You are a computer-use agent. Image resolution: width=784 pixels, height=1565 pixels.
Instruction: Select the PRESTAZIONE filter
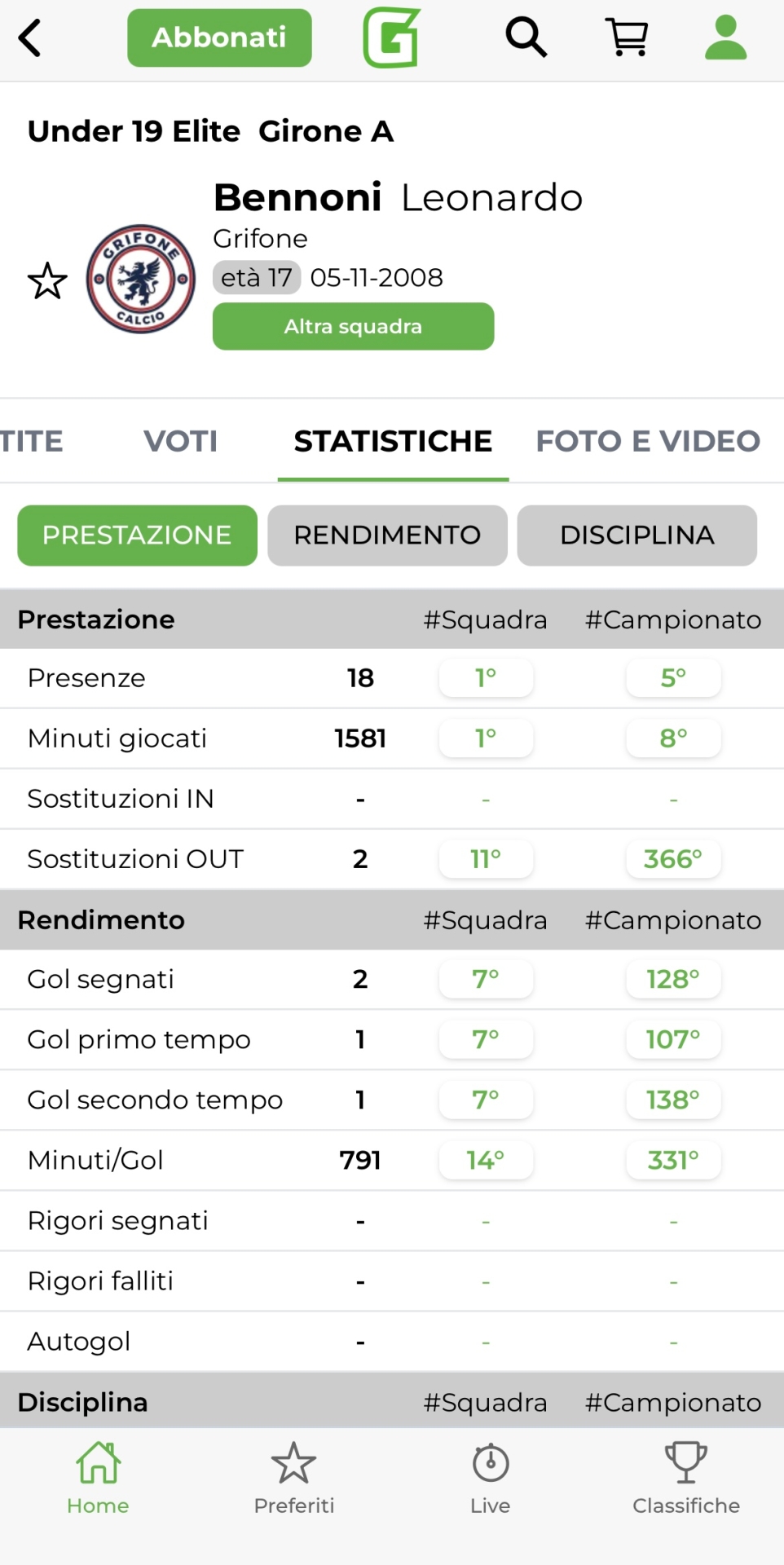point(137,536)
